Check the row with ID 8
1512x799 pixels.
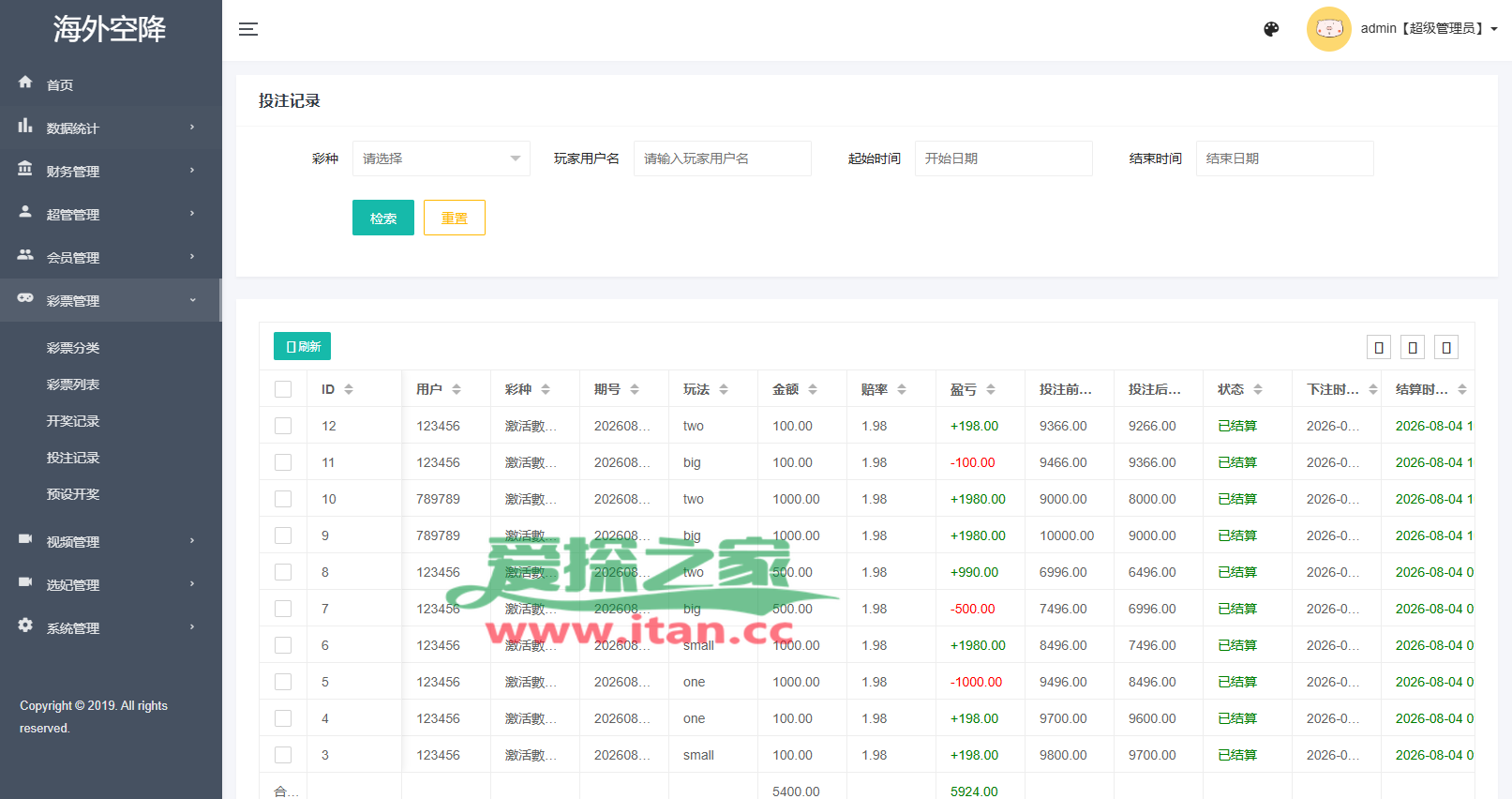click(x=283, y=572)
